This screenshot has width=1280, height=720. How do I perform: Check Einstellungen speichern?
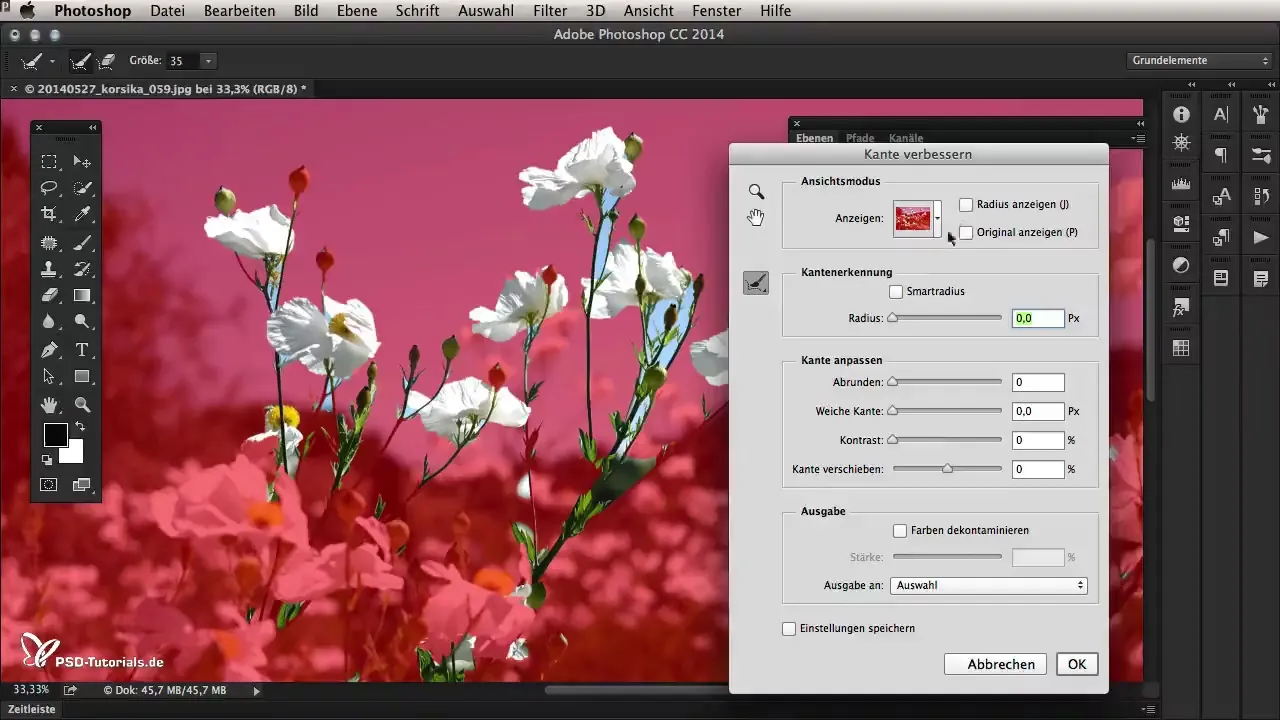click(x=789, y=629)
